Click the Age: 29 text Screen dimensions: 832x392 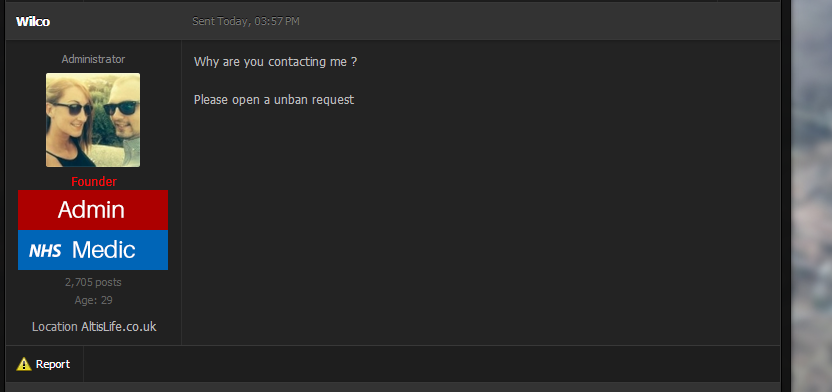pyautogui.click(x=93, y=300)
